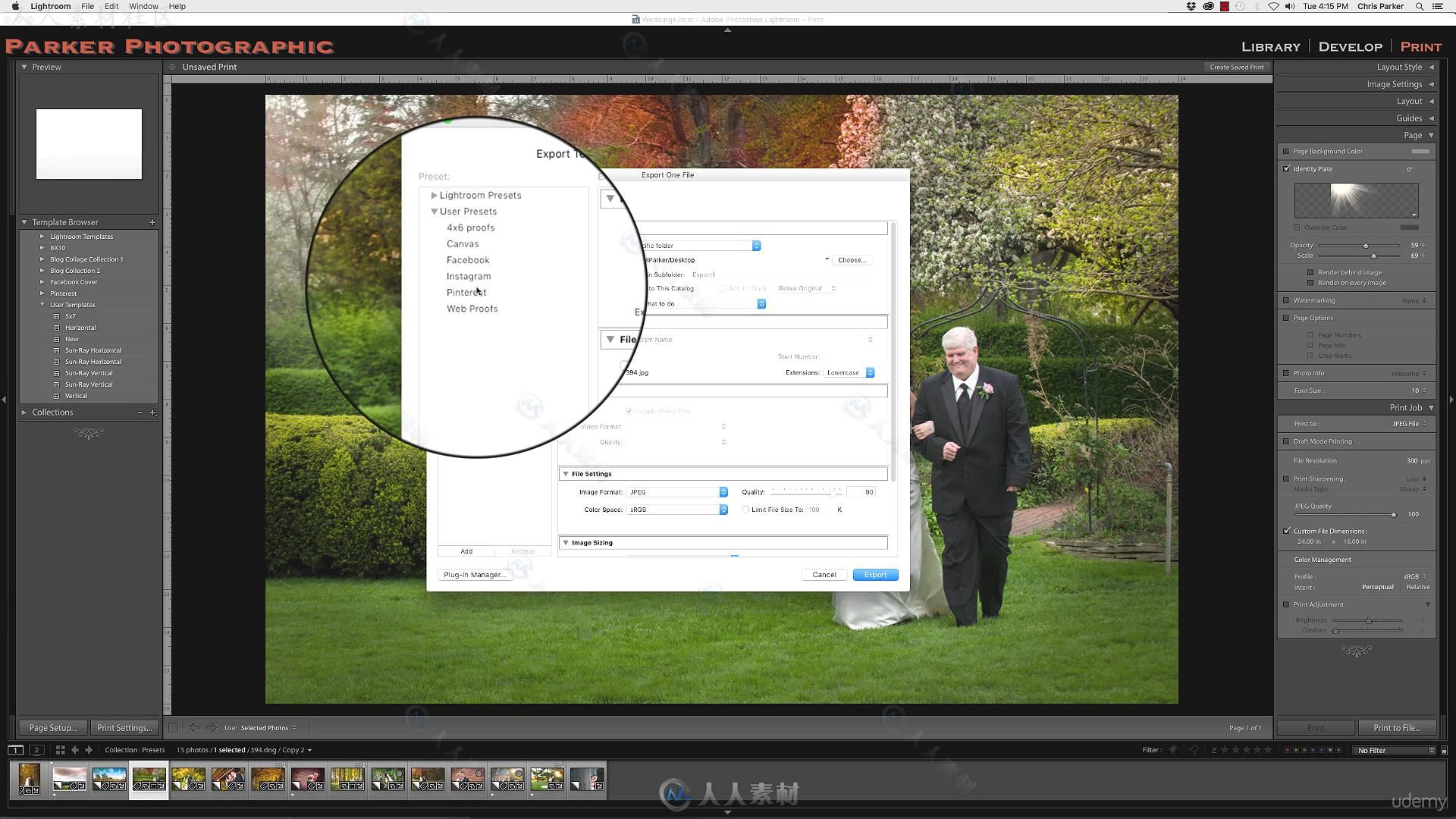Switch to the Library module

(x=1270, y=47)
